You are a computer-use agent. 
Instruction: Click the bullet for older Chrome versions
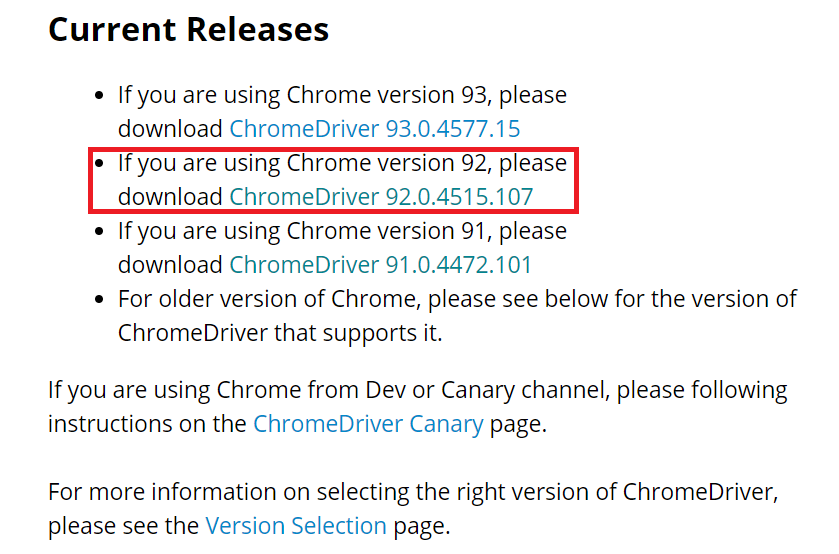(x=99, y=299)
